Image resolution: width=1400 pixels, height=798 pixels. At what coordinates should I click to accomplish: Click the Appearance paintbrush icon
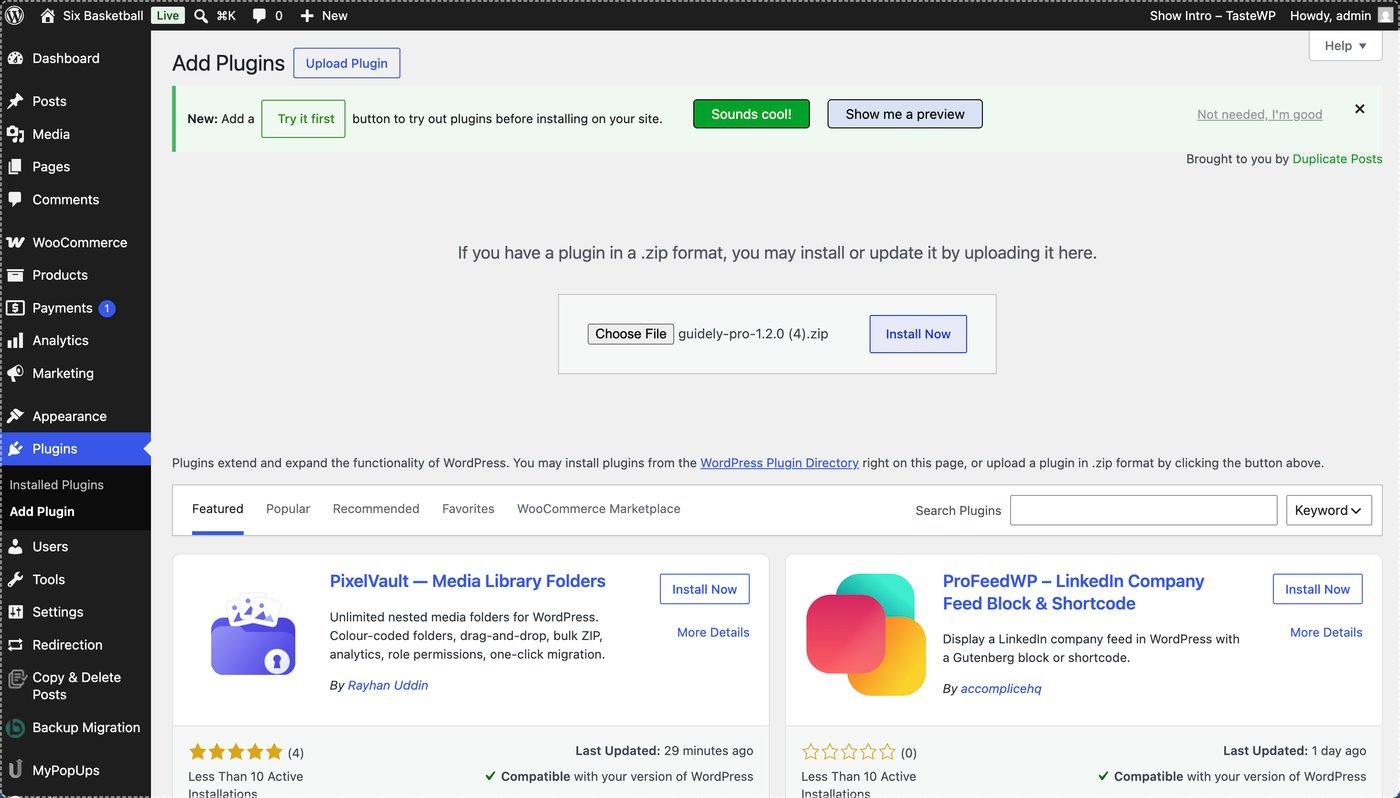click(x=15, y=416)
